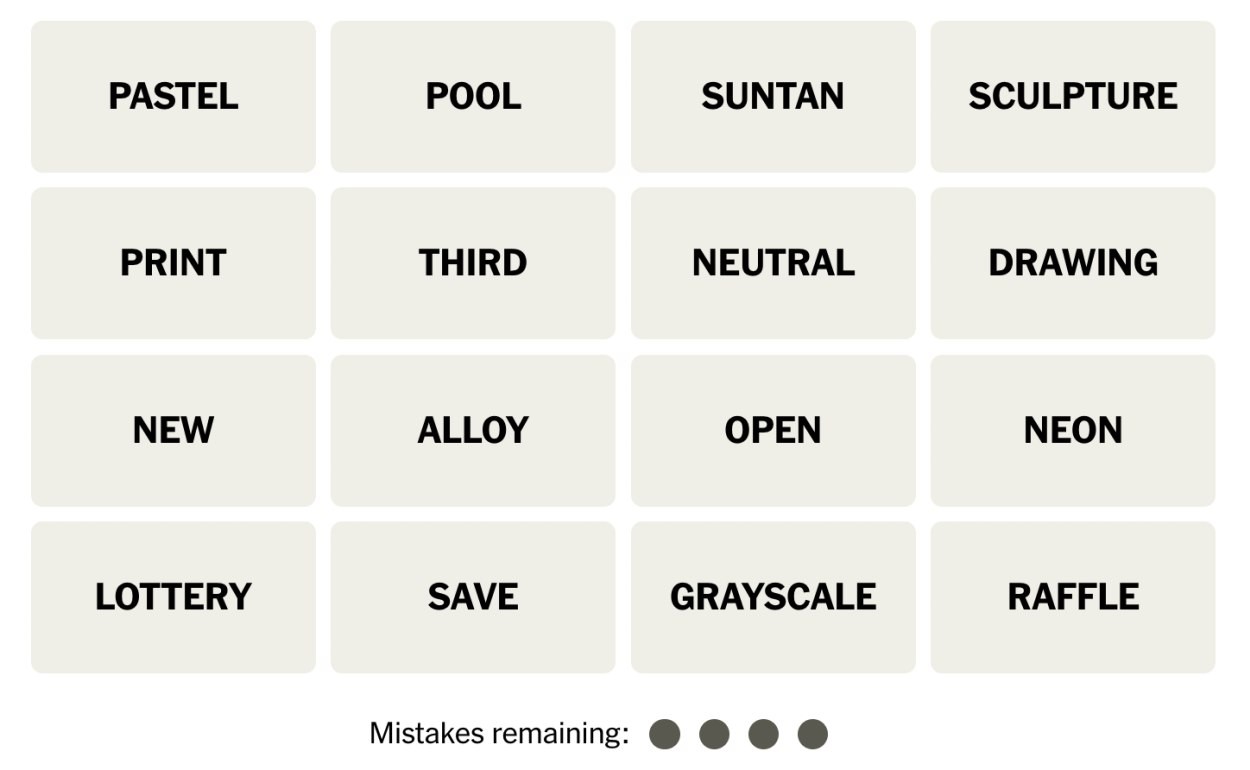Select the POOL word tile
The image size is (1250, 770).
coord(473,96)
